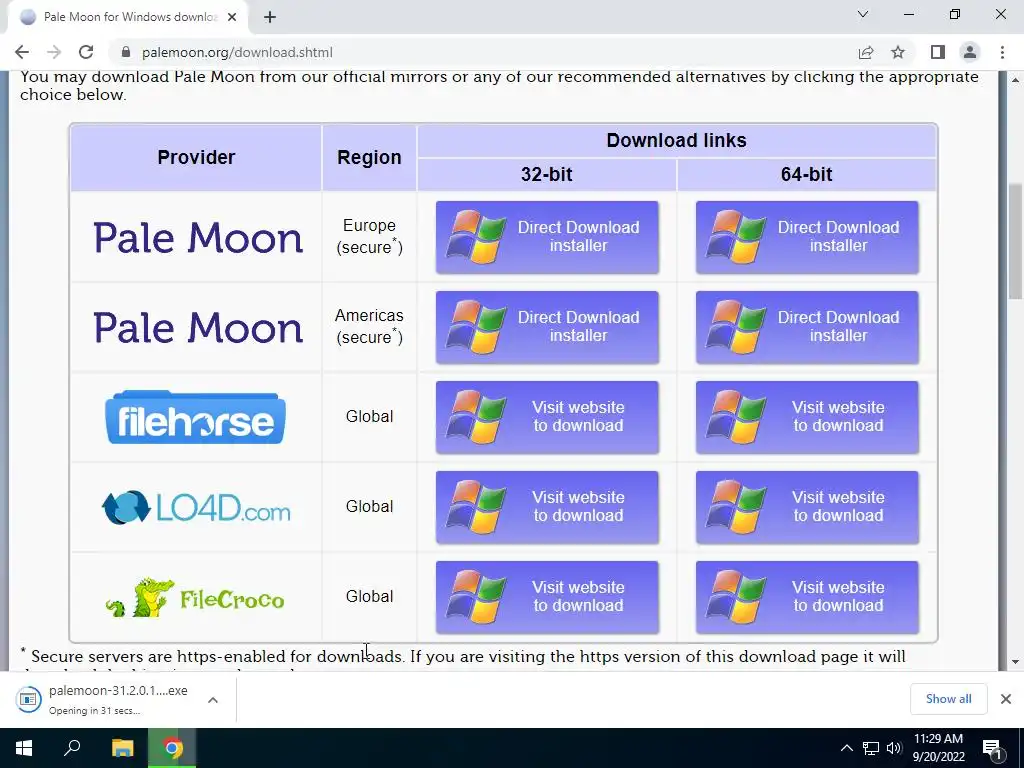Bookmark this page with the star
1024x768 pixels.
click(898, 52)
